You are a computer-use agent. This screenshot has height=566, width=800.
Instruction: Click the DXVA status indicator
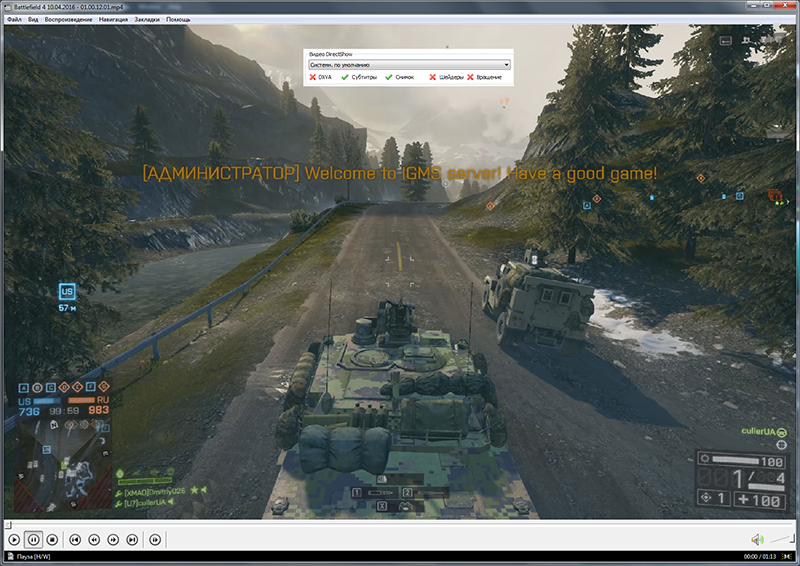click(321, 77)
